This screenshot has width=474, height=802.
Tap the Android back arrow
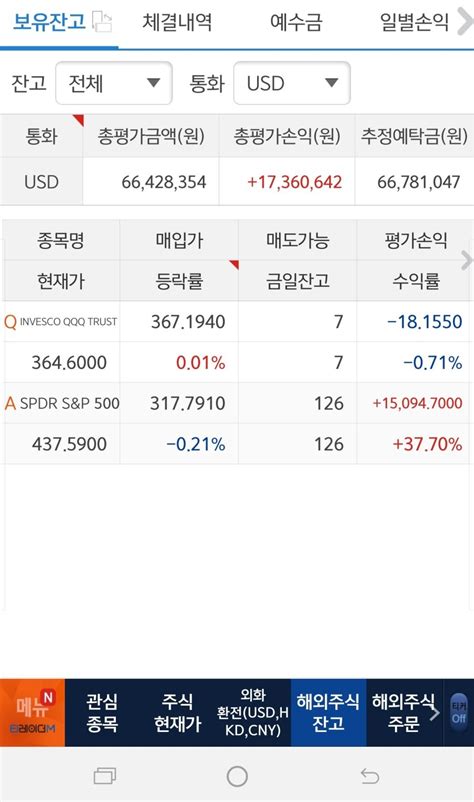tap(369, 776)
